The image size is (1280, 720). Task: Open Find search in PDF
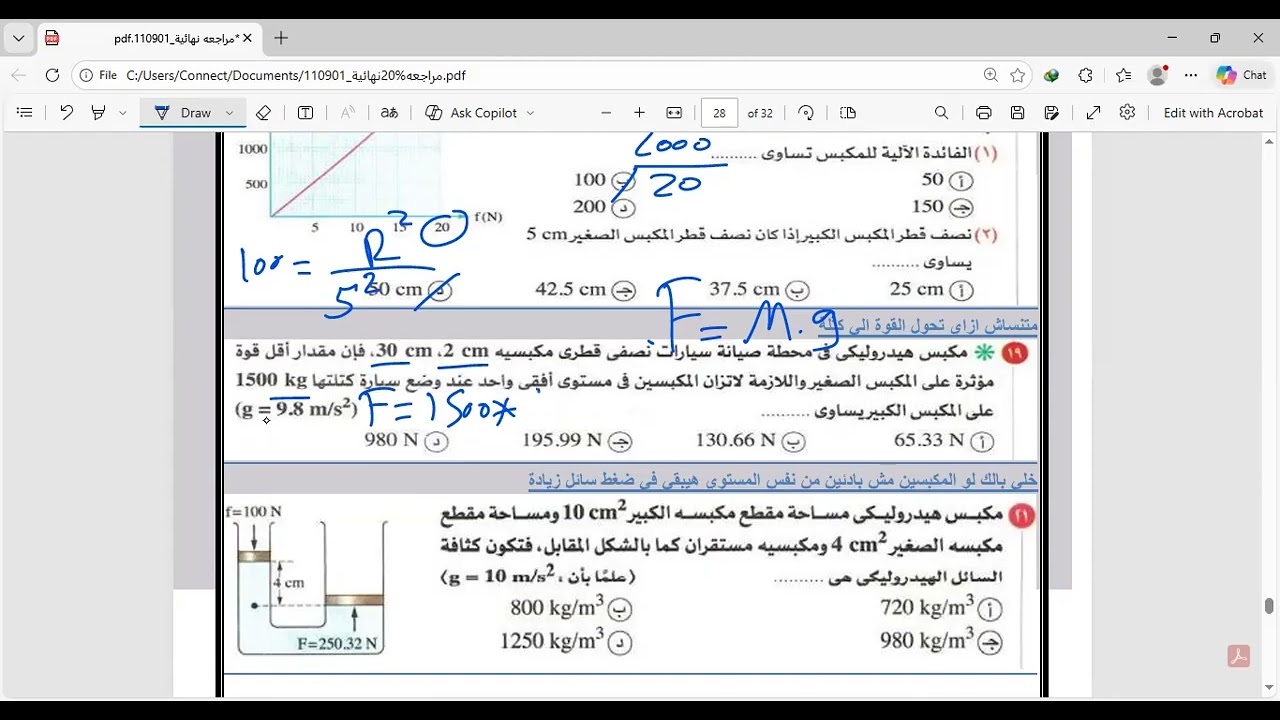[941, 113]
